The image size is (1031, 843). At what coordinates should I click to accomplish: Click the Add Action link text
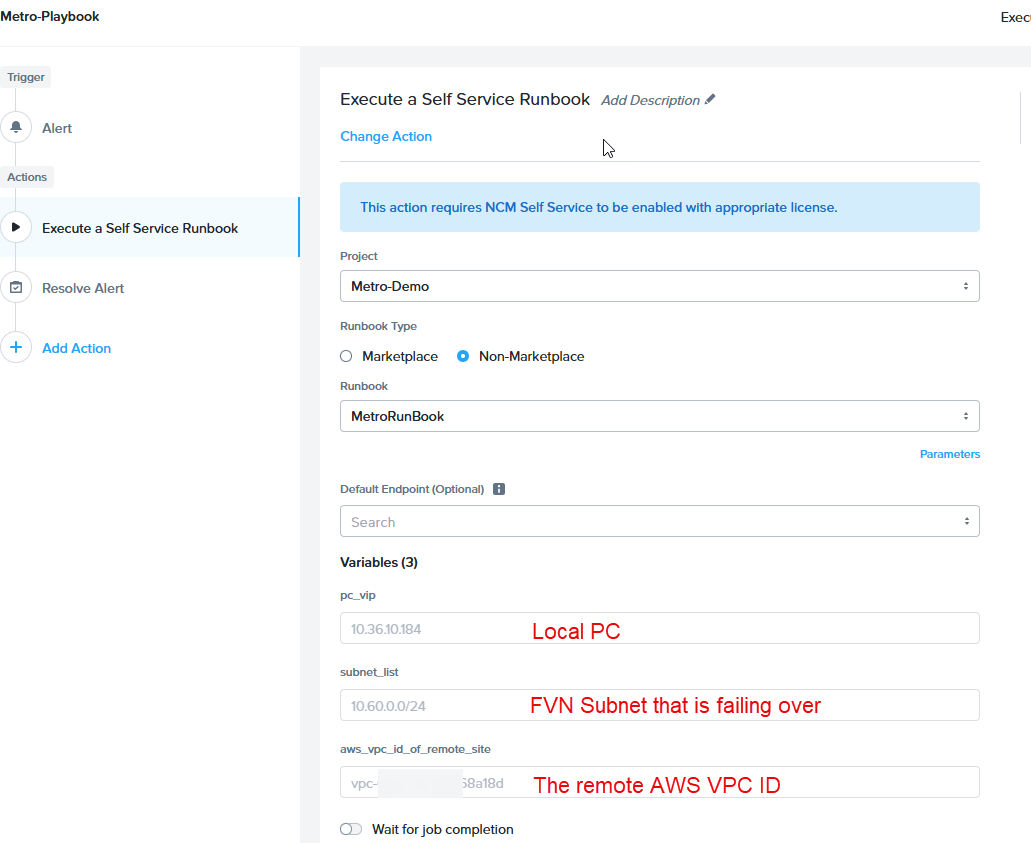point(77,348)
